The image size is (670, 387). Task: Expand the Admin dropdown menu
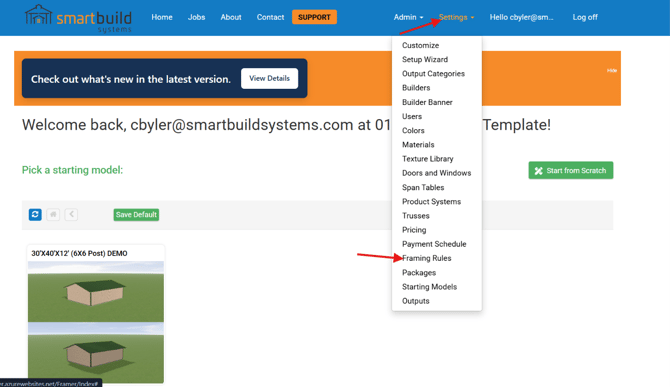408,17
